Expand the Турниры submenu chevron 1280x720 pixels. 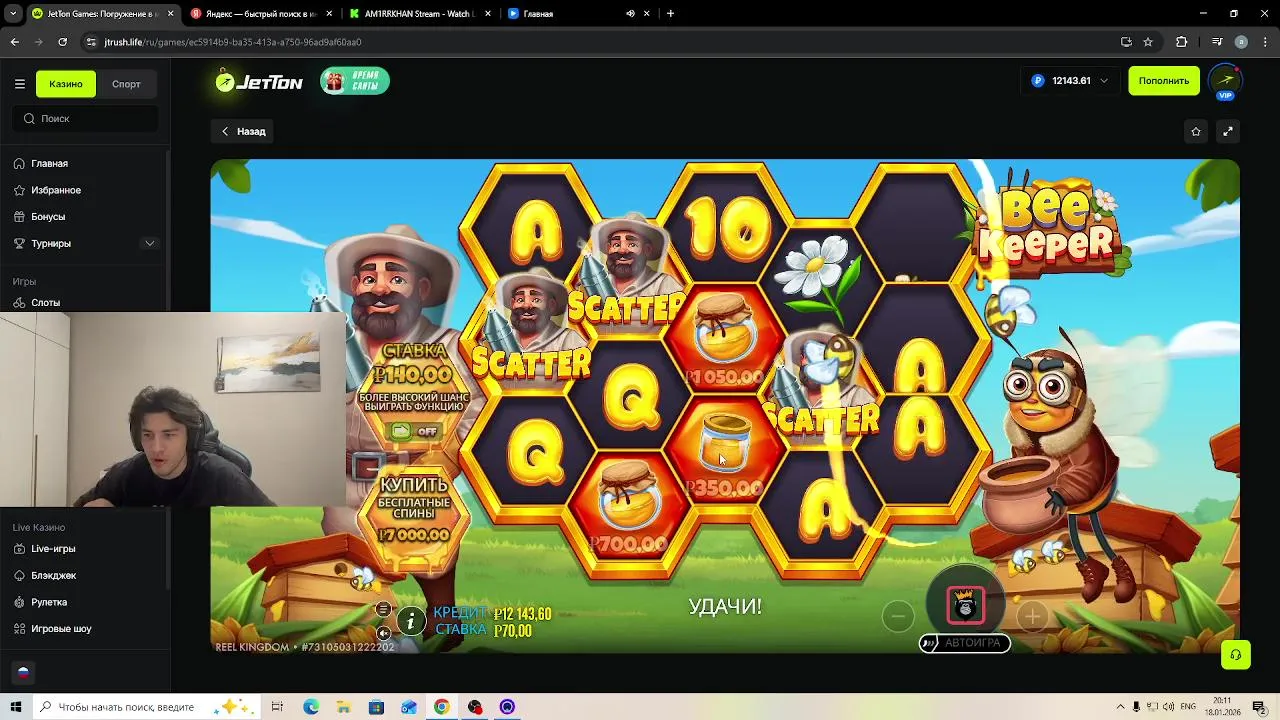pyautogui.click(x=149, y=243)
